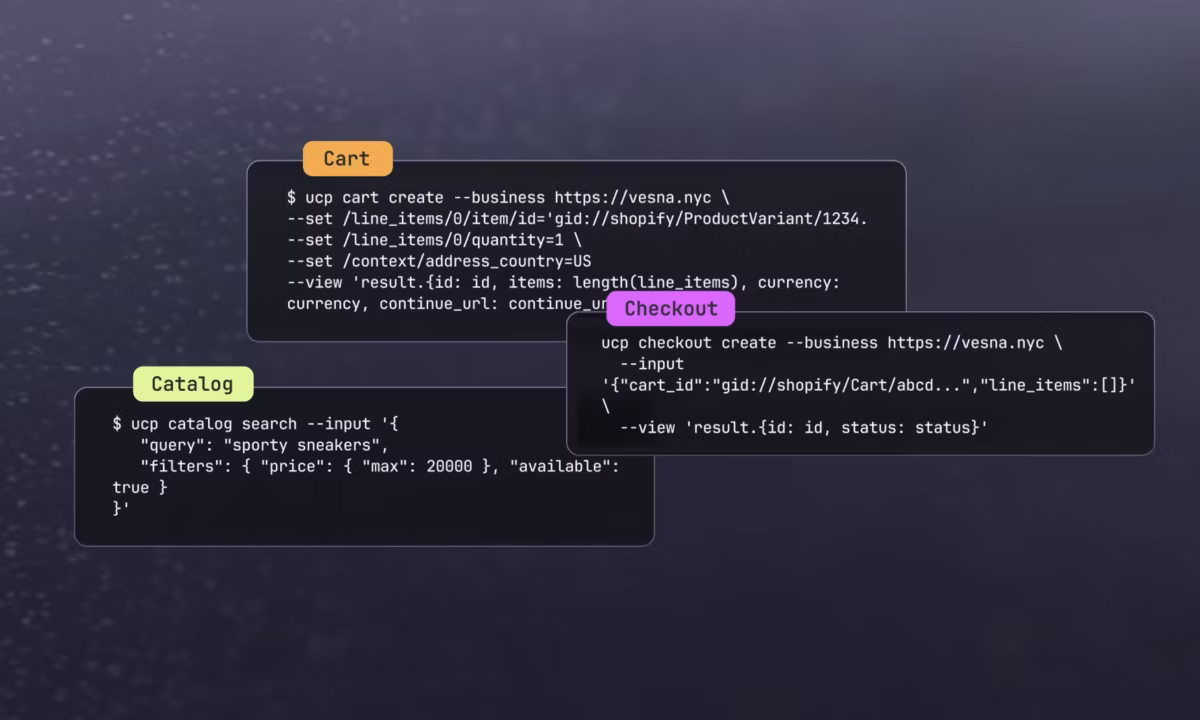This screenshot has width=1200, height=720.
Task: Click the ProductVariant/1234 gid line
Action: point(577,219)
